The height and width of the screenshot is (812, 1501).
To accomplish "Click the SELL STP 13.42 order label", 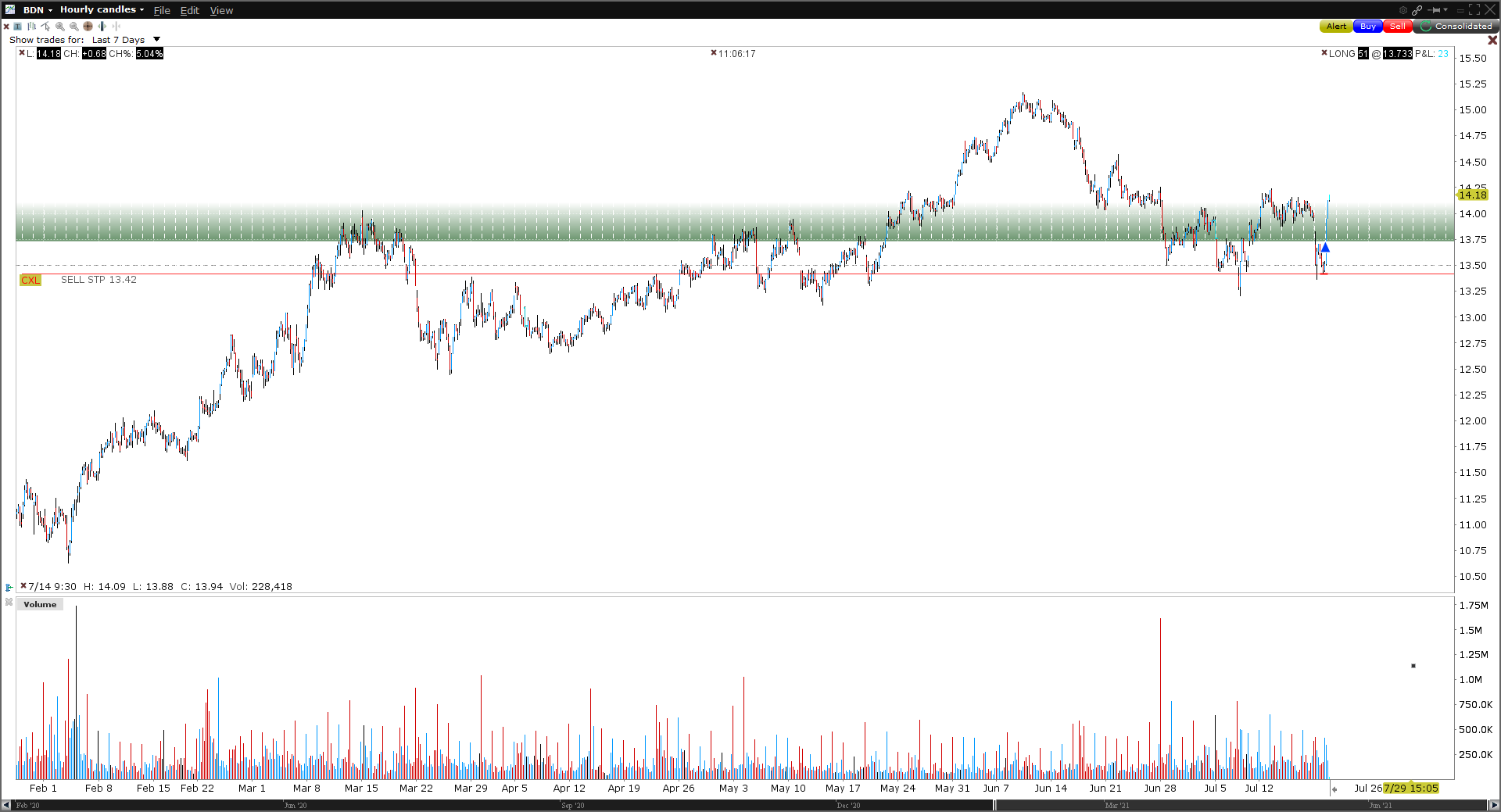I will (99, 280).
